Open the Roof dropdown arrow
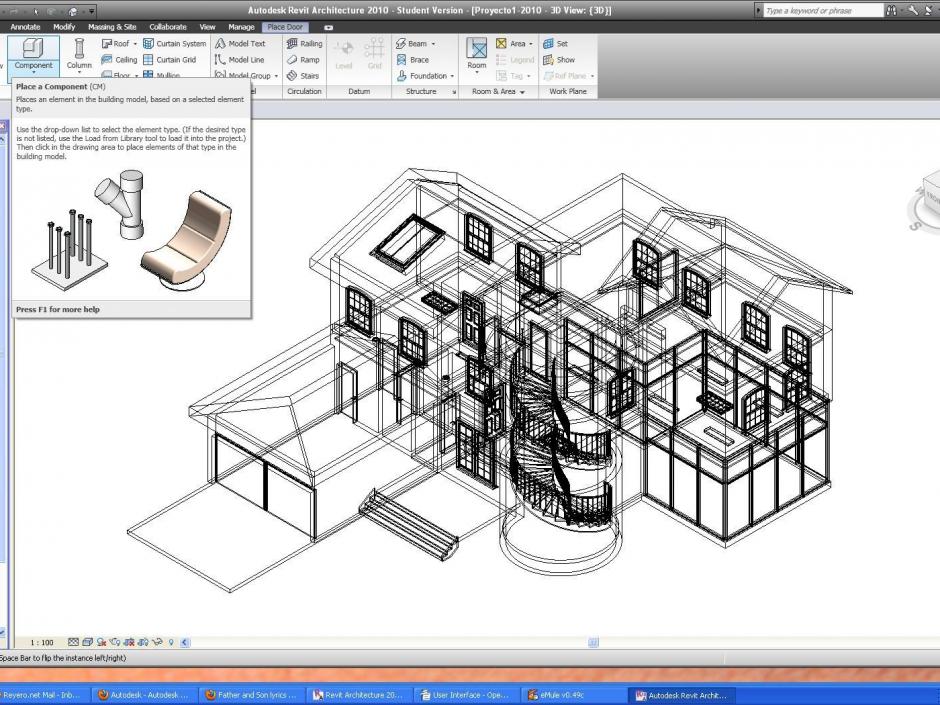 pos(135,44)
